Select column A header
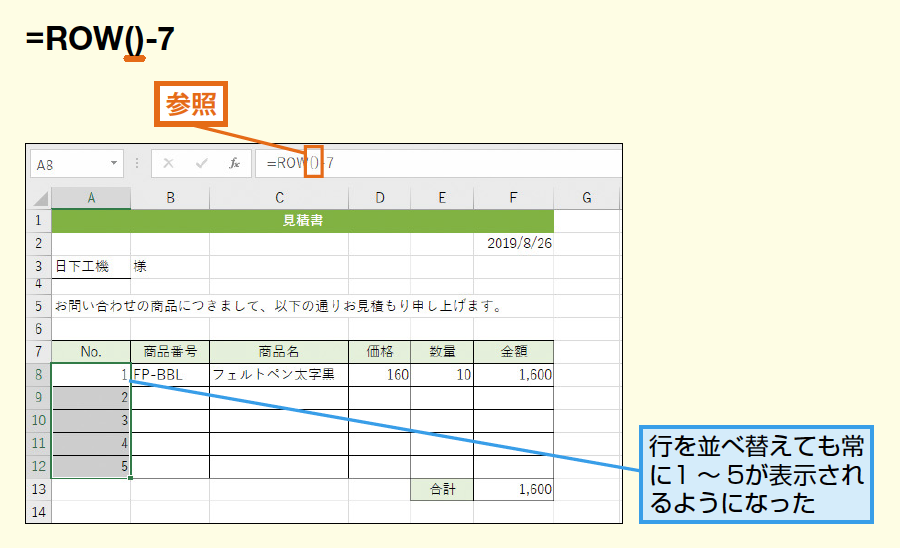900x548 pixels. click(x=91, y=199)
